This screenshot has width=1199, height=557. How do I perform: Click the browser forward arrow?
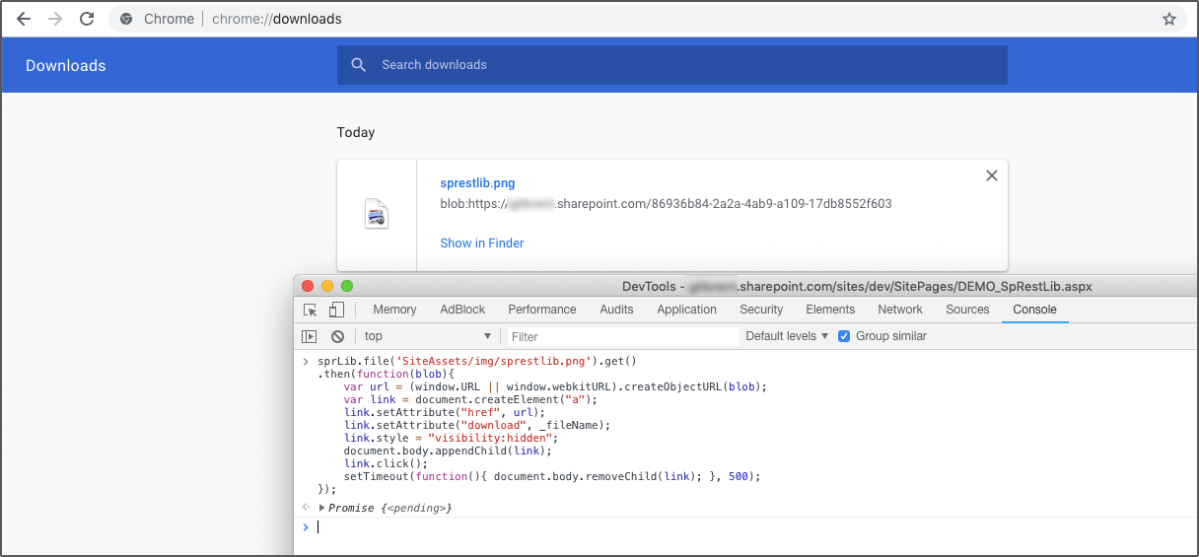[x=55, y=19]
